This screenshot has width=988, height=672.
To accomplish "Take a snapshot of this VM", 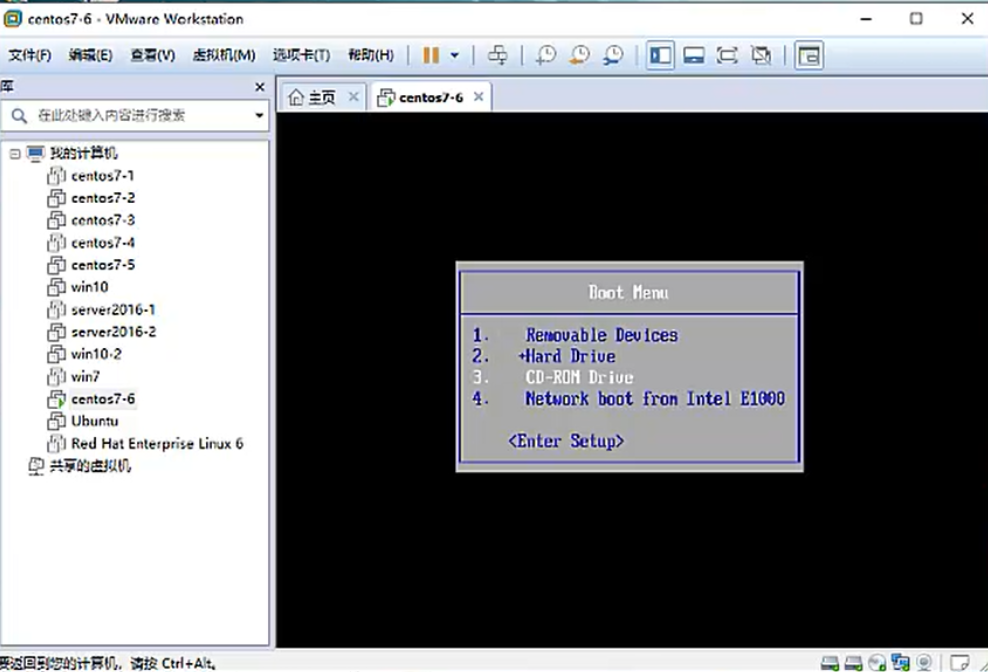I will (546, 55).
